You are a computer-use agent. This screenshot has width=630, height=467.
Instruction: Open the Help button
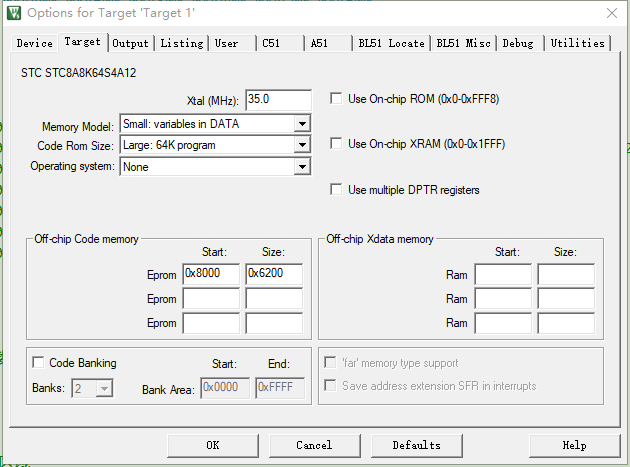pyautogui.click(x=575, y=445)
